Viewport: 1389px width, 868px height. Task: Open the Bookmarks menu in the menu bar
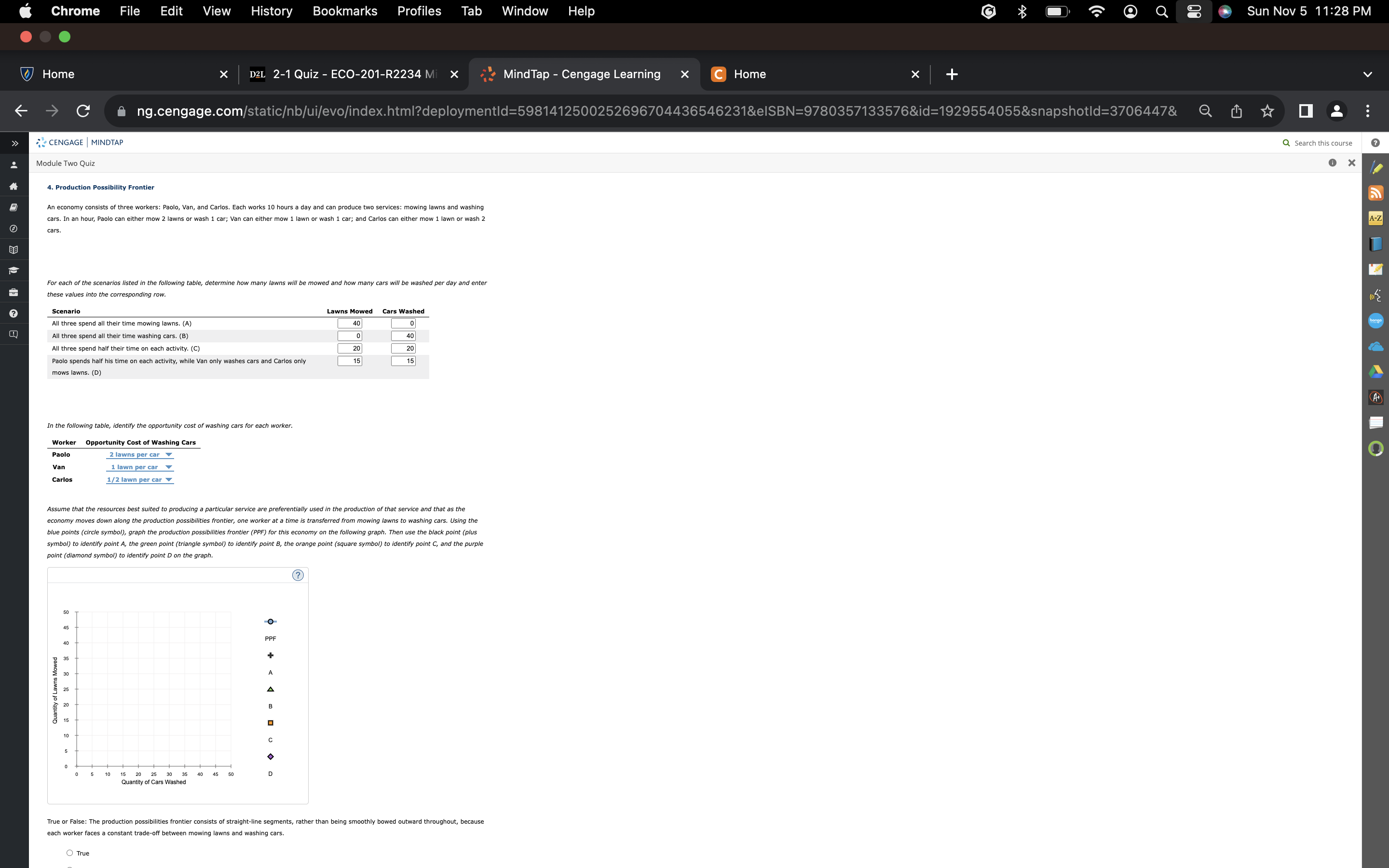point(344,11)
